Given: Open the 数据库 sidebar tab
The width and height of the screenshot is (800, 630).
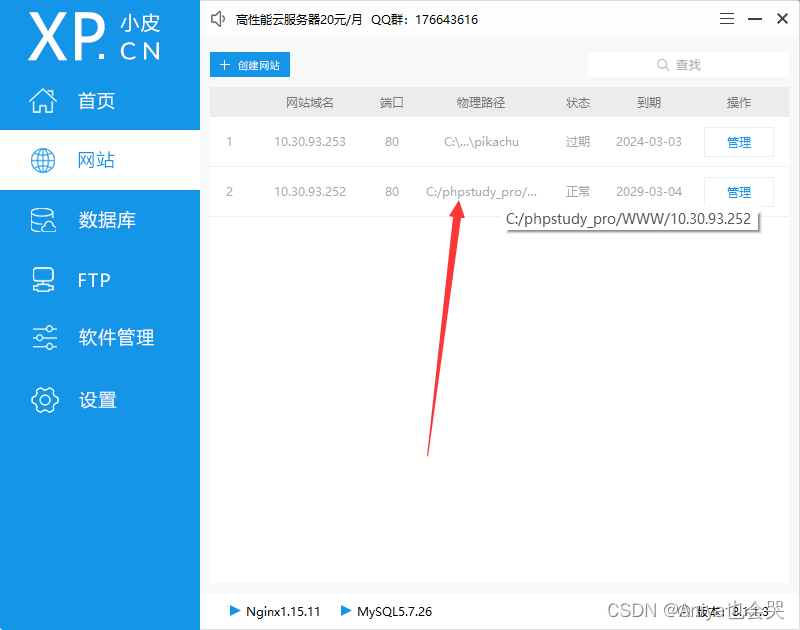Looking at the screenshot, I should click(100, 220).
